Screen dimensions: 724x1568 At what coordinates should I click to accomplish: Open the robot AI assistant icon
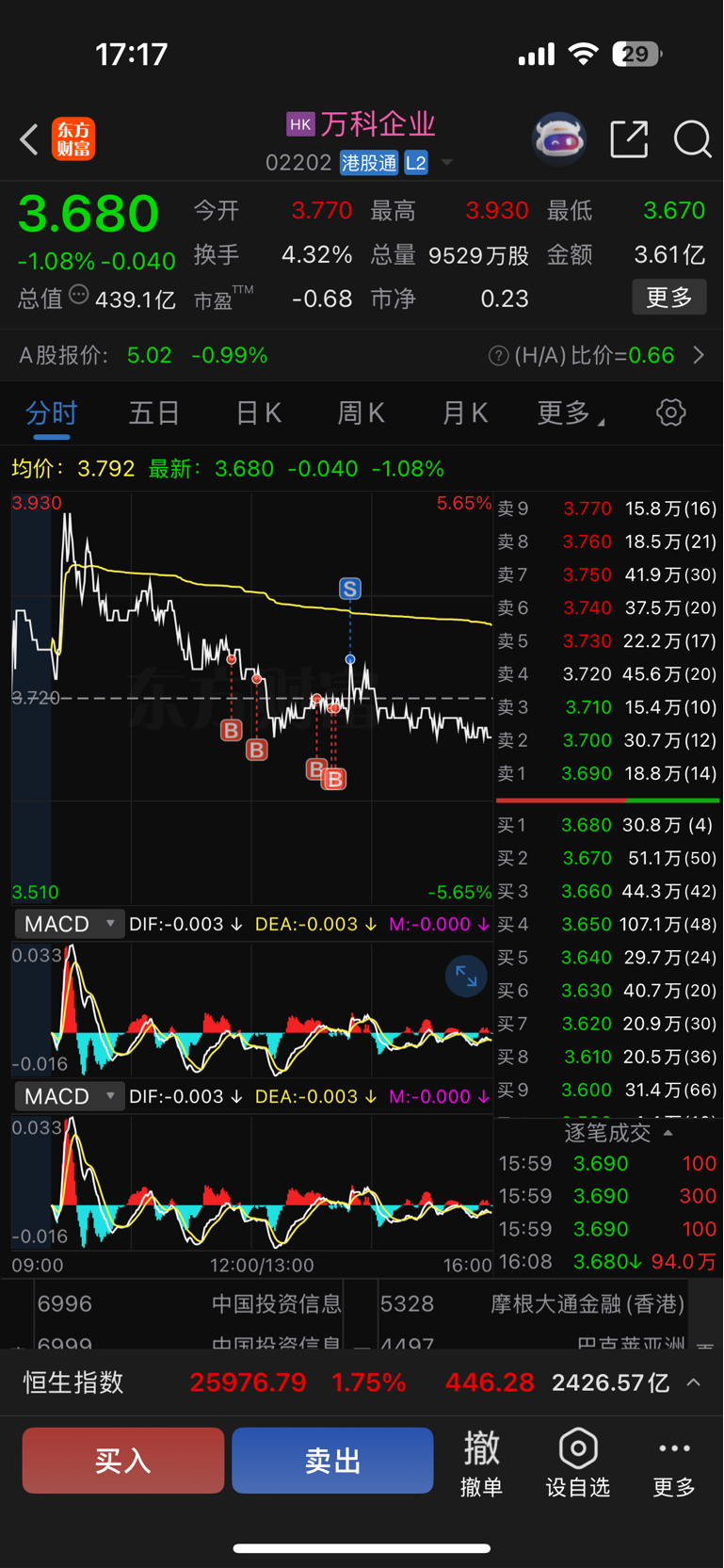pos(559,139)
